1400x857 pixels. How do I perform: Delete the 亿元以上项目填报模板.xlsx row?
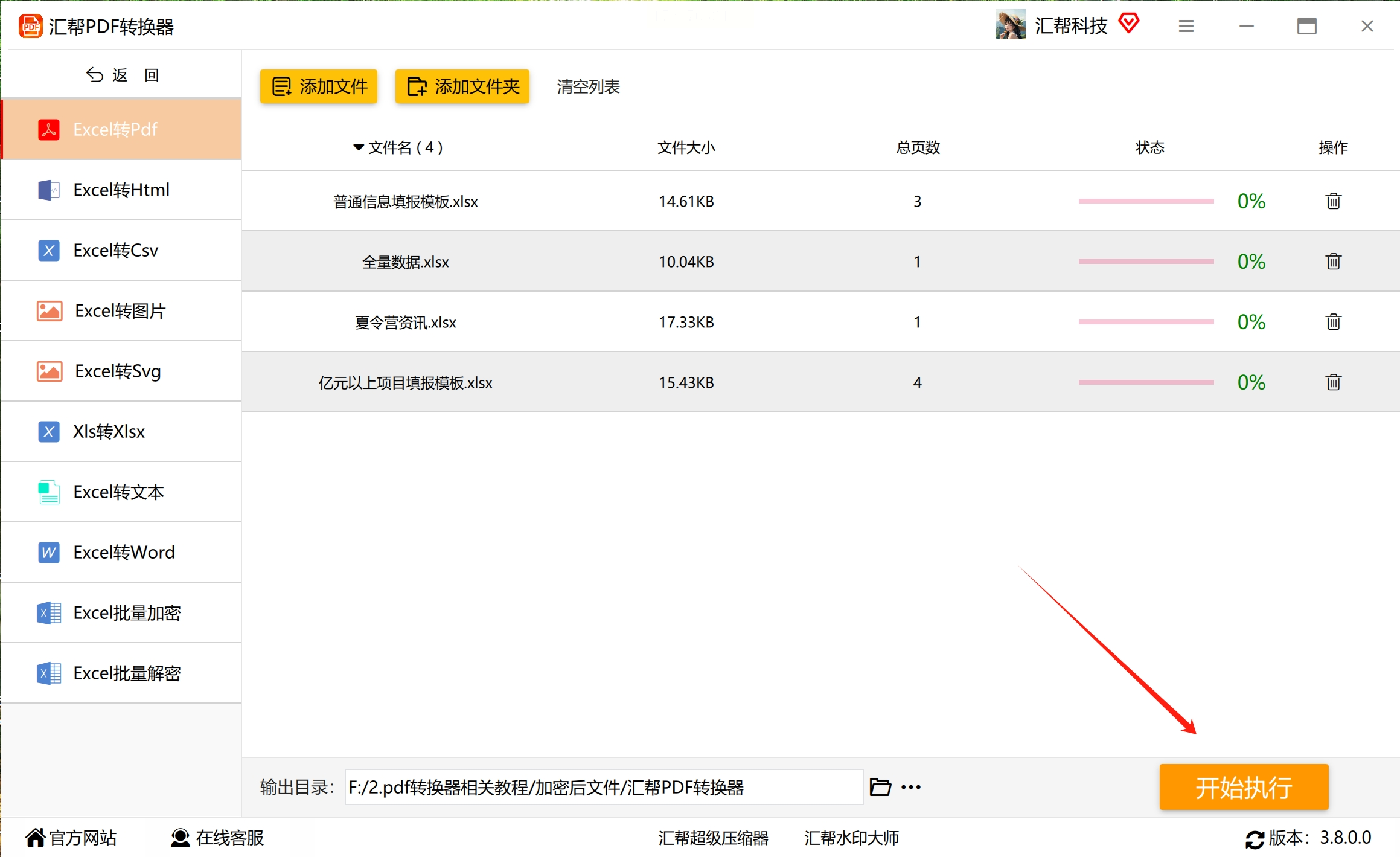coord(1333,382)
